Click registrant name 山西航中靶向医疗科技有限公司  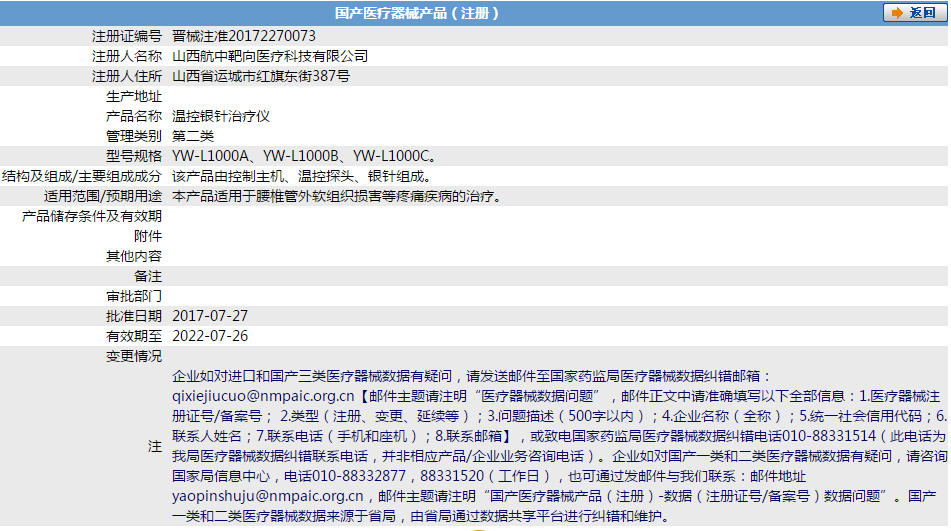pyautogui.click(x=270, y=56)
